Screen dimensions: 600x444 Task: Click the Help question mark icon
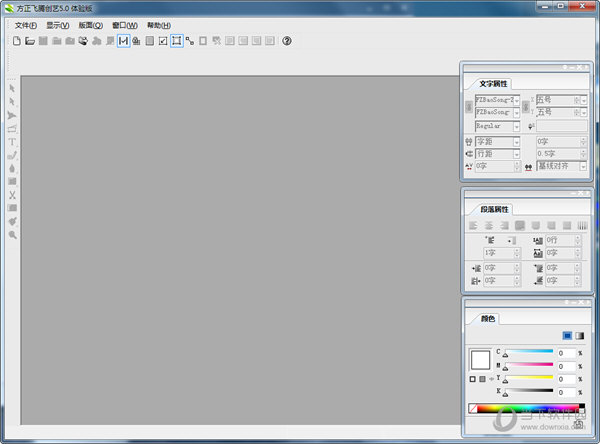click(287, 41)
